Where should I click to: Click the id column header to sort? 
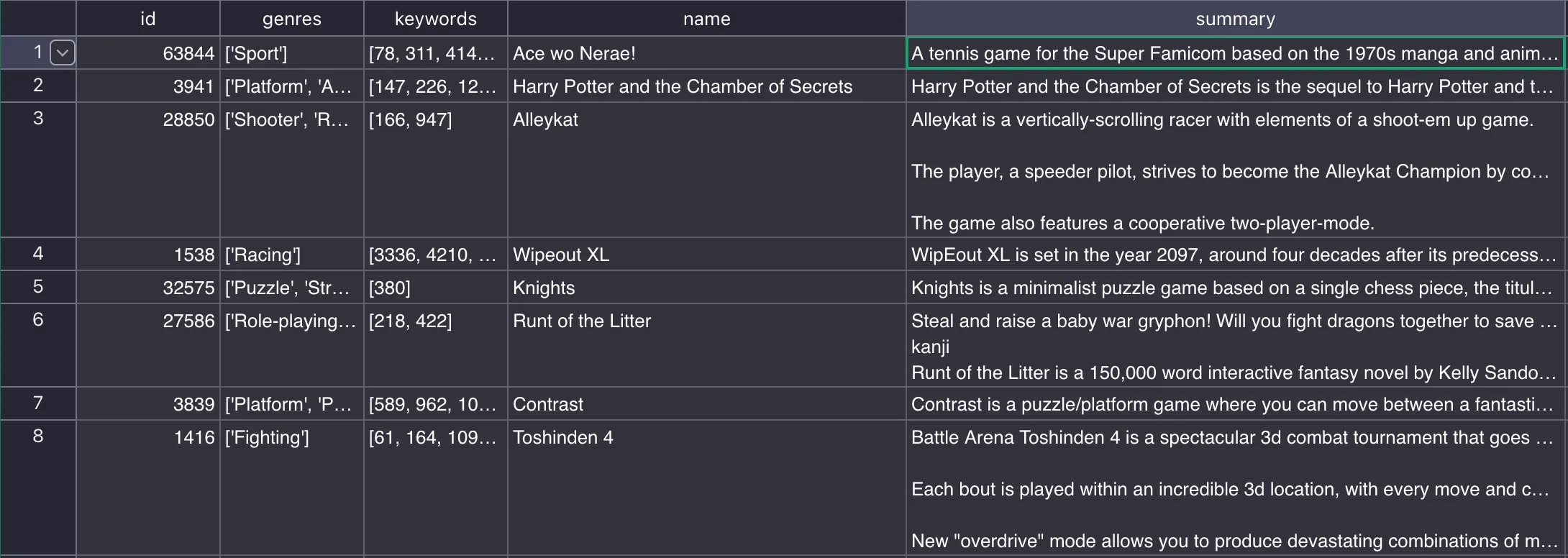point(147,19)
